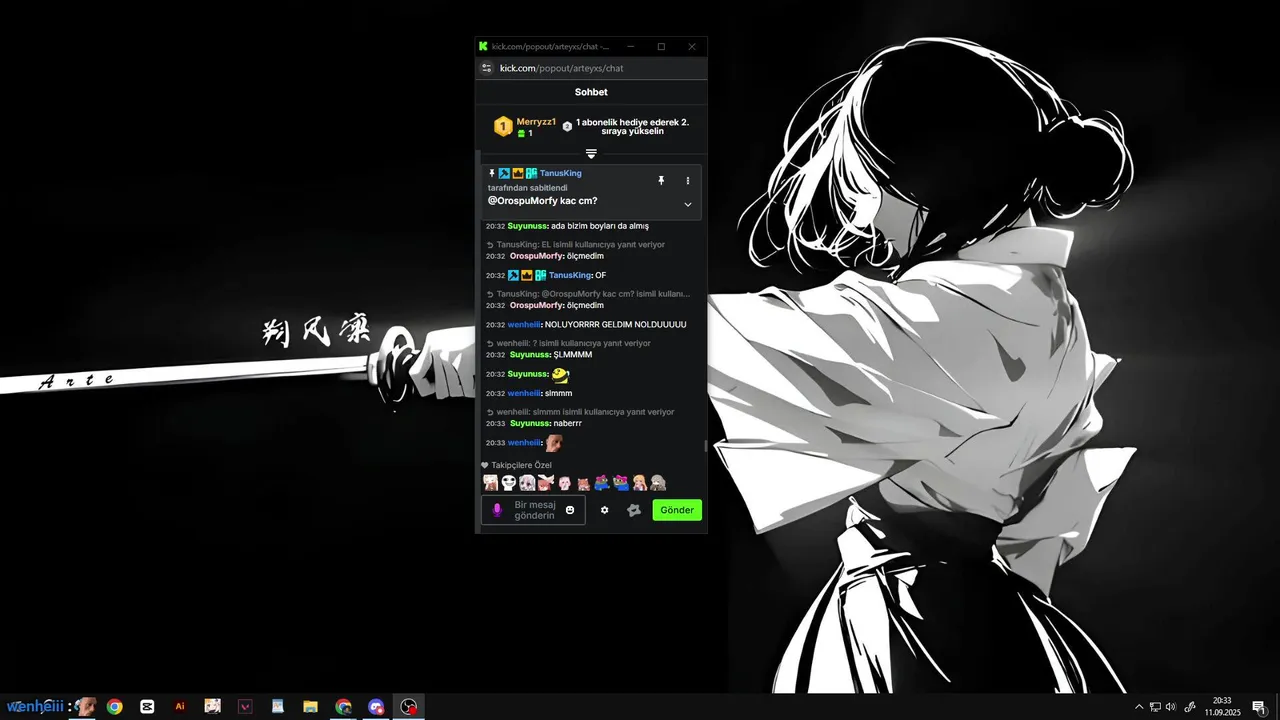Click wenheiii on 'NOLUYORRRR GELDIM' message
1280x720 pixels.
coord(524,324)
